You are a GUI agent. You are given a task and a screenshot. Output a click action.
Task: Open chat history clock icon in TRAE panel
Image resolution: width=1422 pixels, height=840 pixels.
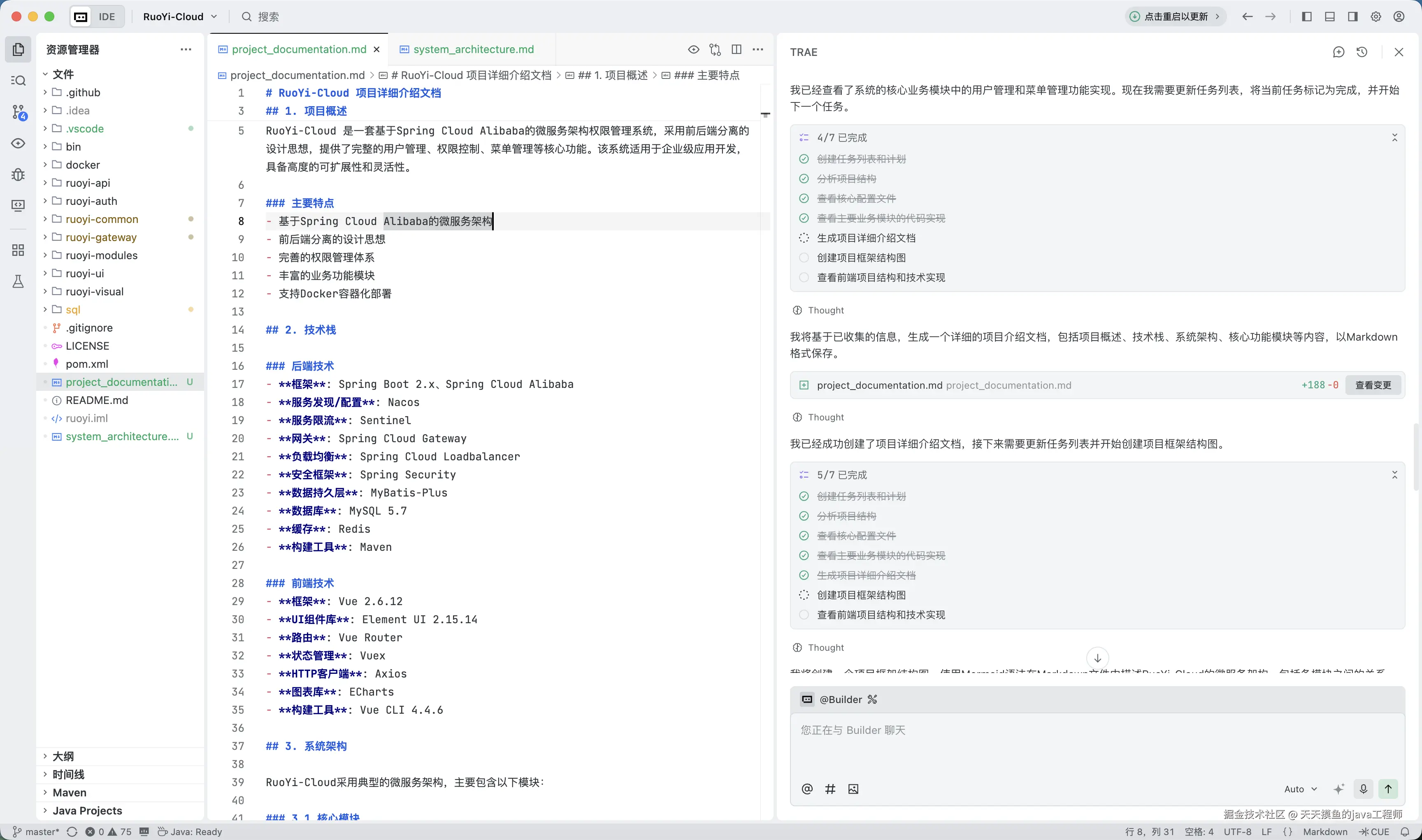tap(1362, 52)
